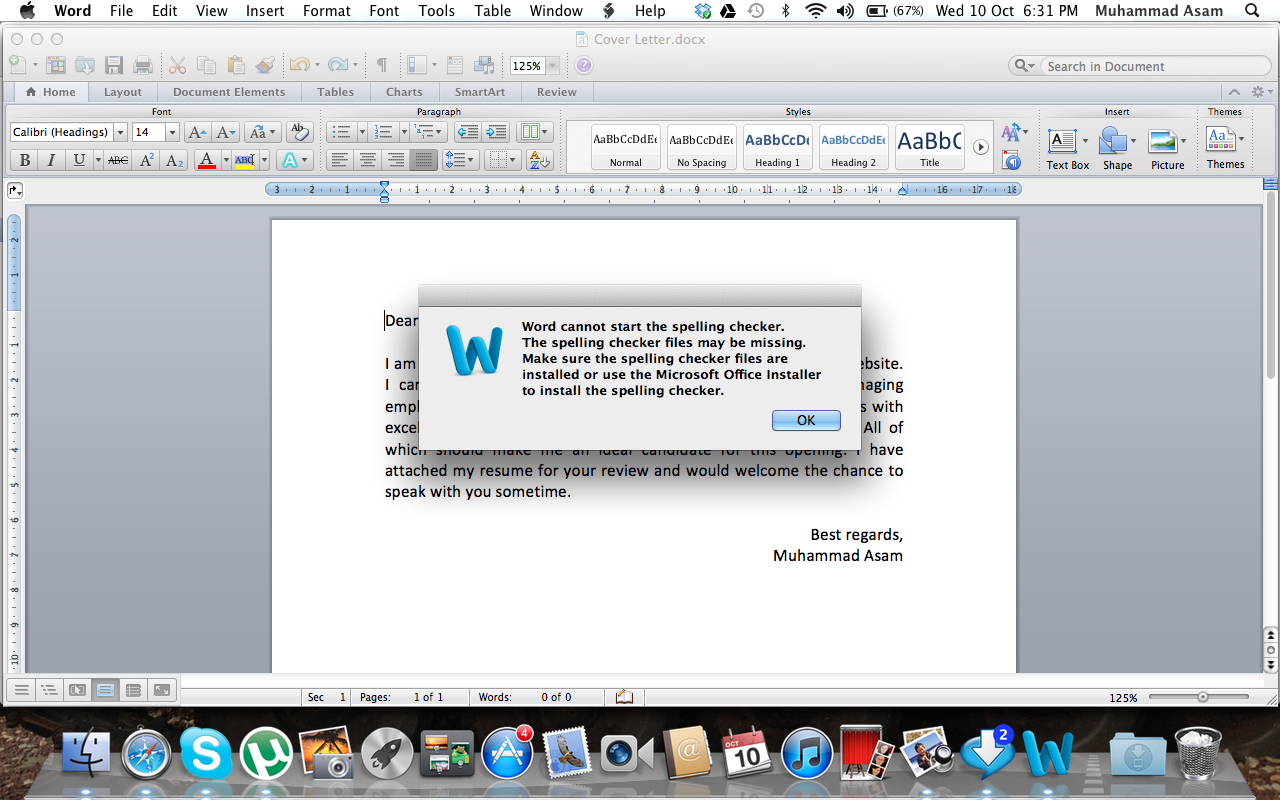Apply the Title style
The width and height of the screenshot is (1280, 800).
pyautogui.click(x=929, y=147)
